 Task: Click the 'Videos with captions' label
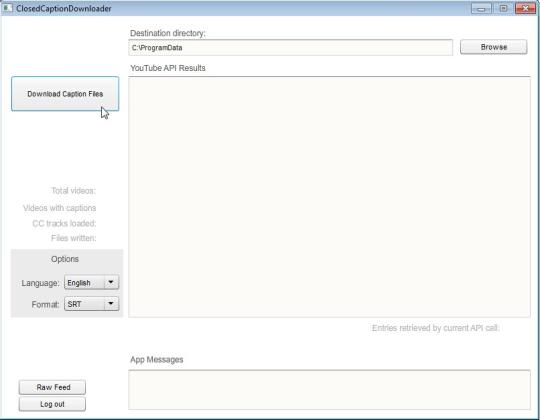[x=60, y=208]
